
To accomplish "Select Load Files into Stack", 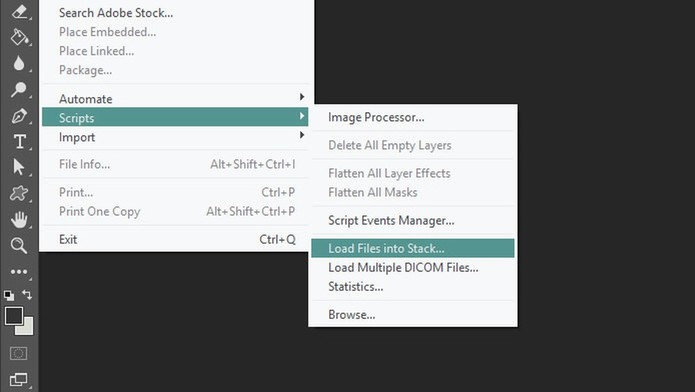I will 413,248.
